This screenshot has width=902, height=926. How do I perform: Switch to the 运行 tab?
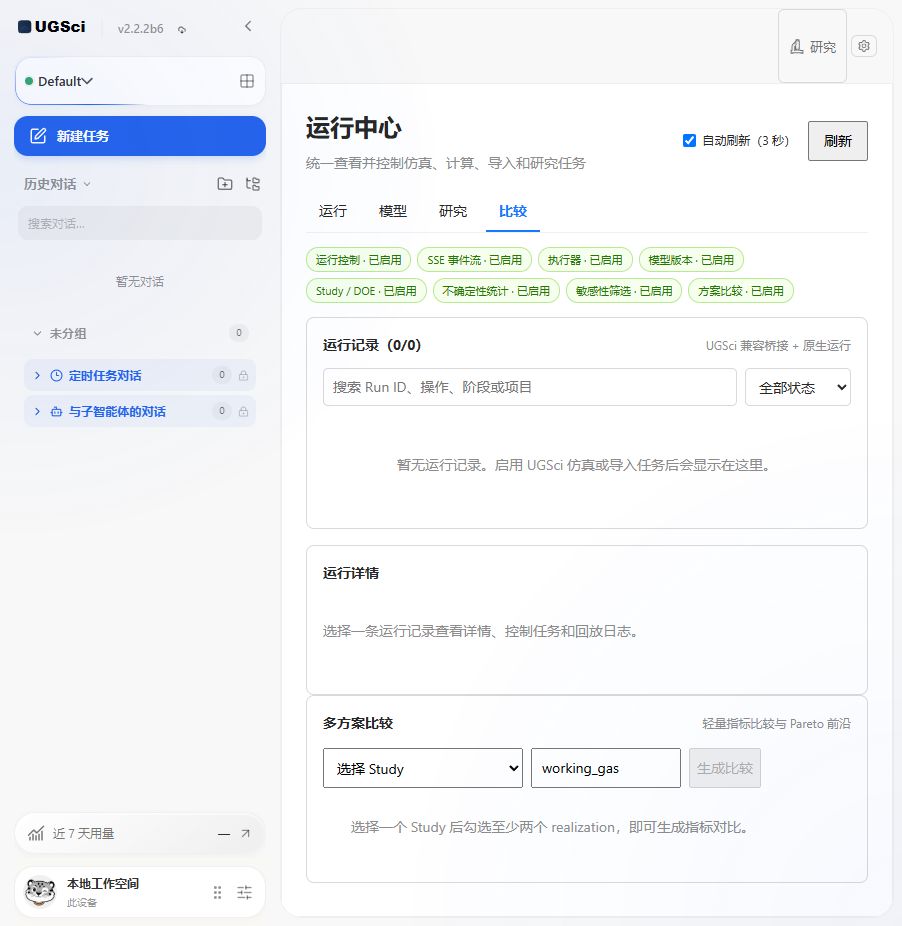[333, 211]
